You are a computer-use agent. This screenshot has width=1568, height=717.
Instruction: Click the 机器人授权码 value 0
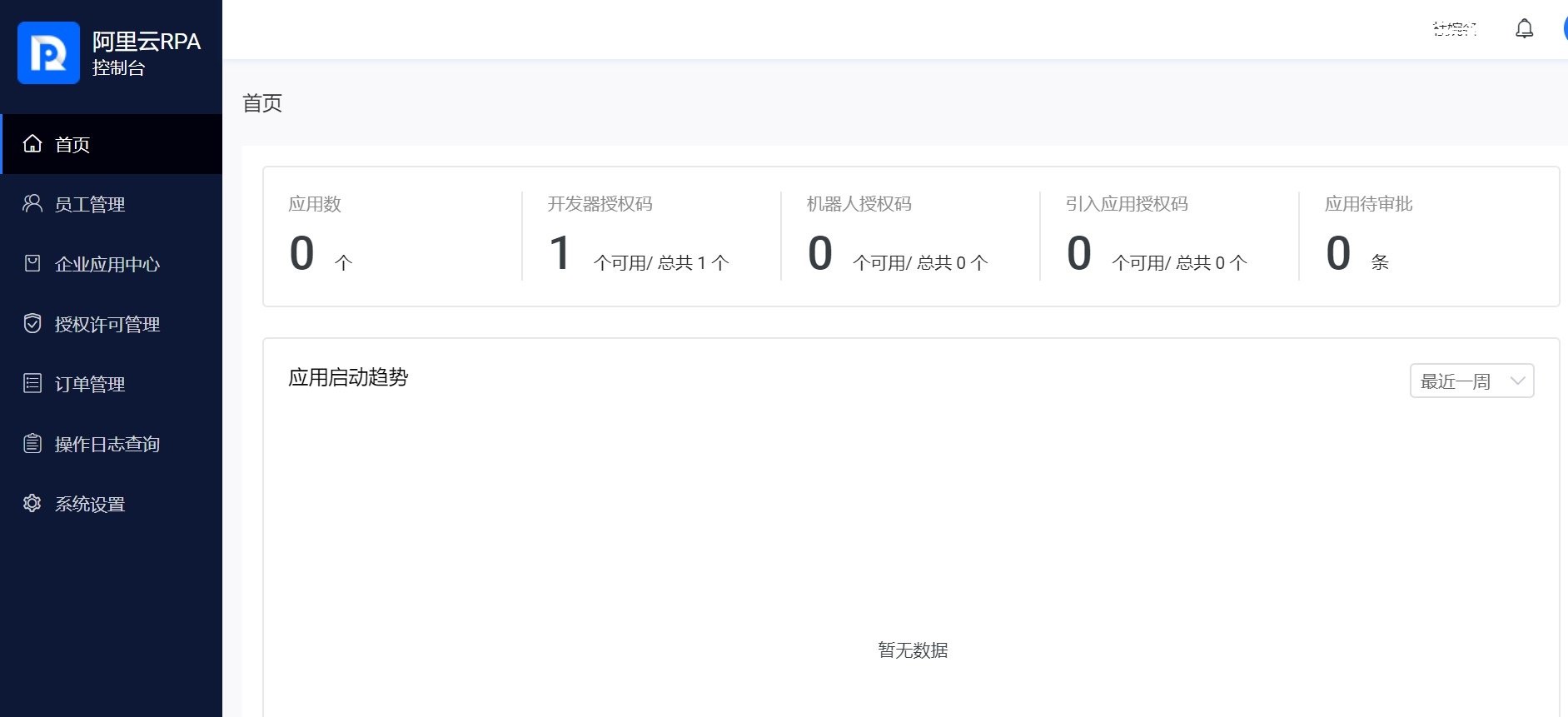[x=820, y=253]
